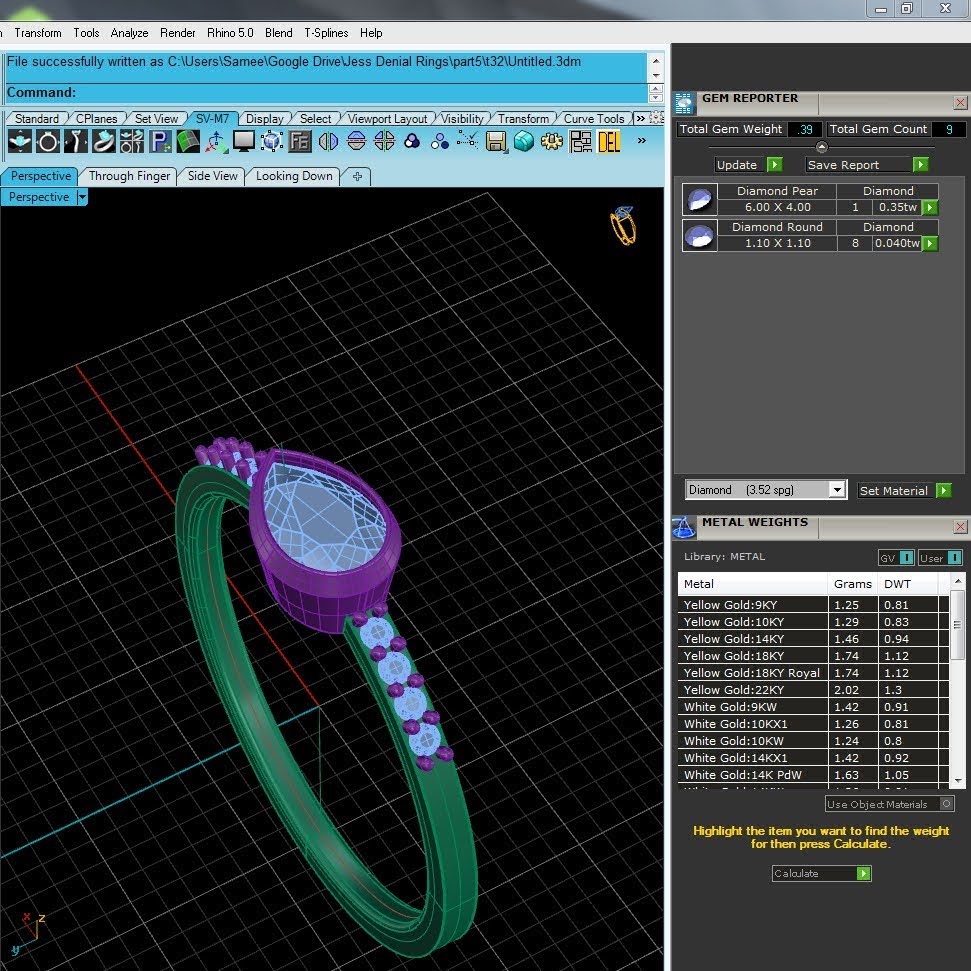Click the Save Report button
The image size is (971, 971).
click(866, 165)
